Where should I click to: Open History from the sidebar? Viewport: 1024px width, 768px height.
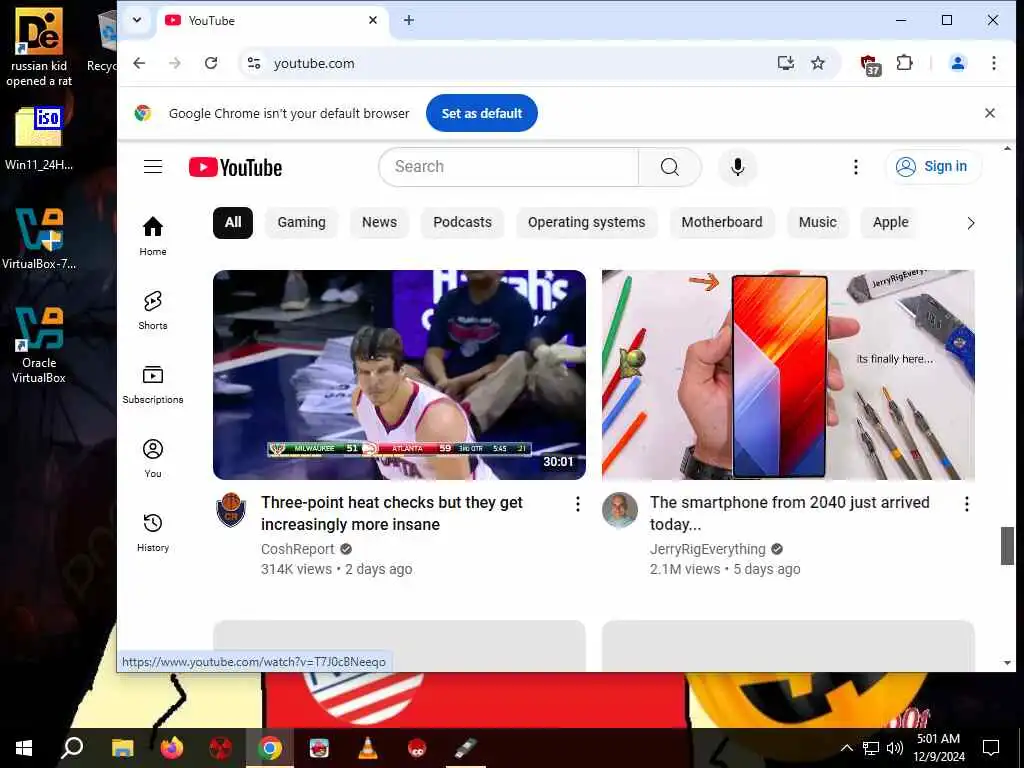tap(153, 532)
